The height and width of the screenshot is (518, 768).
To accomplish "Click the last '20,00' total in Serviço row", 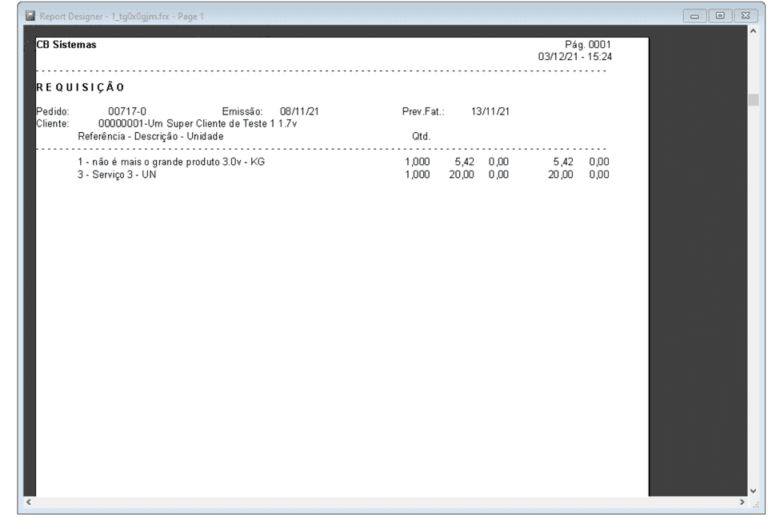I will (x=560, y=175).
